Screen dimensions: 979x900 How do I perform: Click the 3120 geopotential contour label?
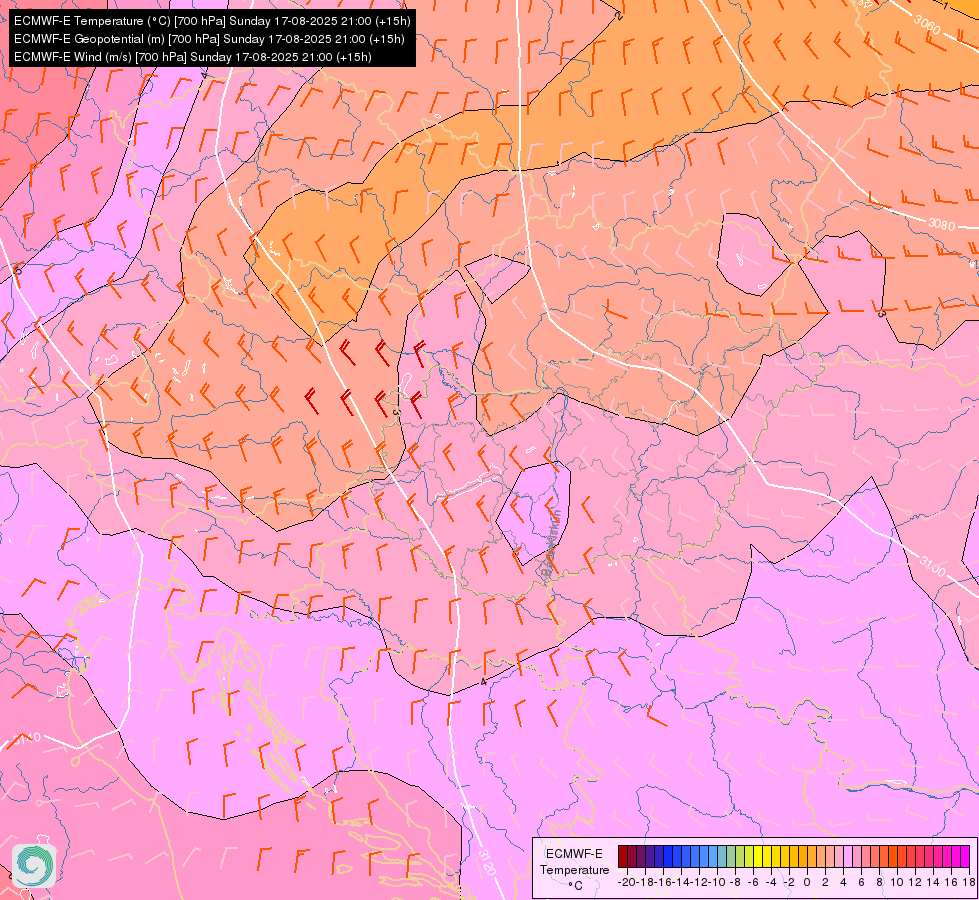488,862
